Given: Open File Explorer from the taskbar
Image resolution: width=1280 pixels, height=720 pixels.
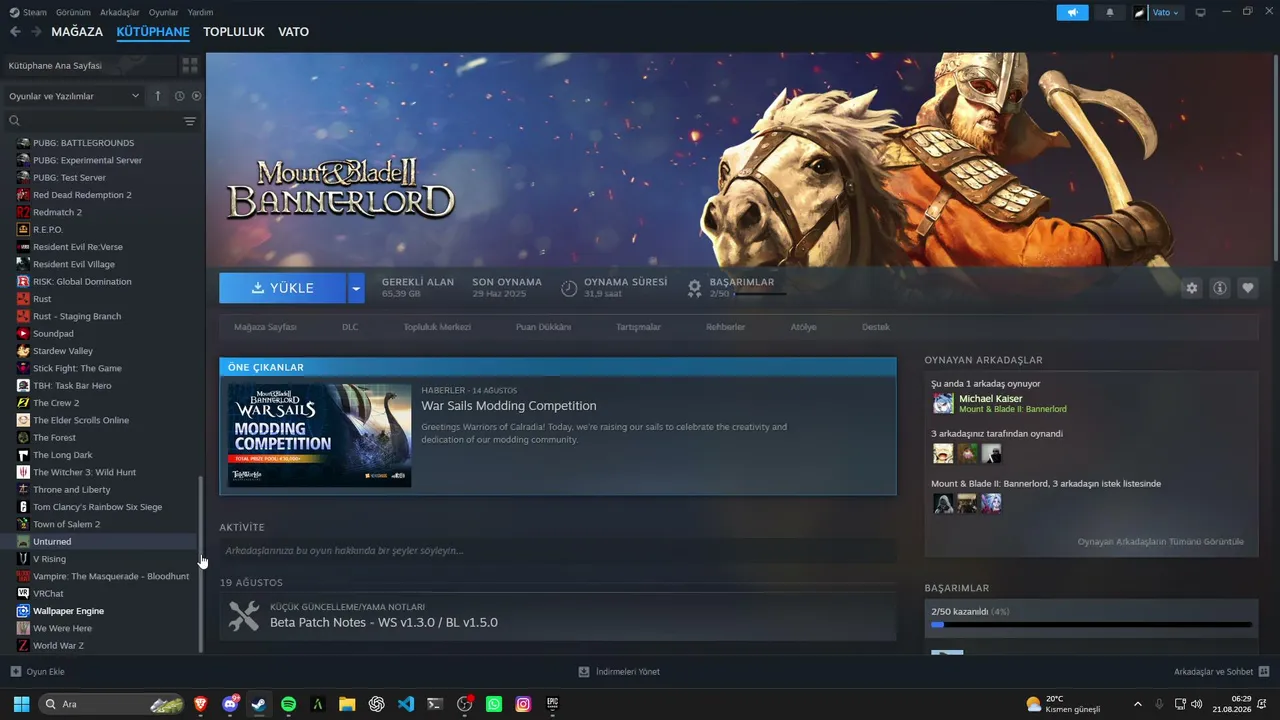Looking at the screenshot, I should click(x=347, y=704).
